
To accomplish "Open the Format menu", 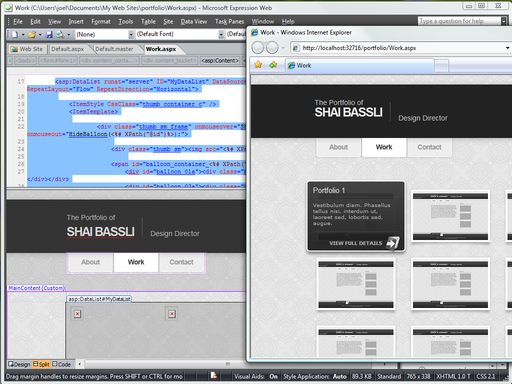I will (x=101, y=22).
